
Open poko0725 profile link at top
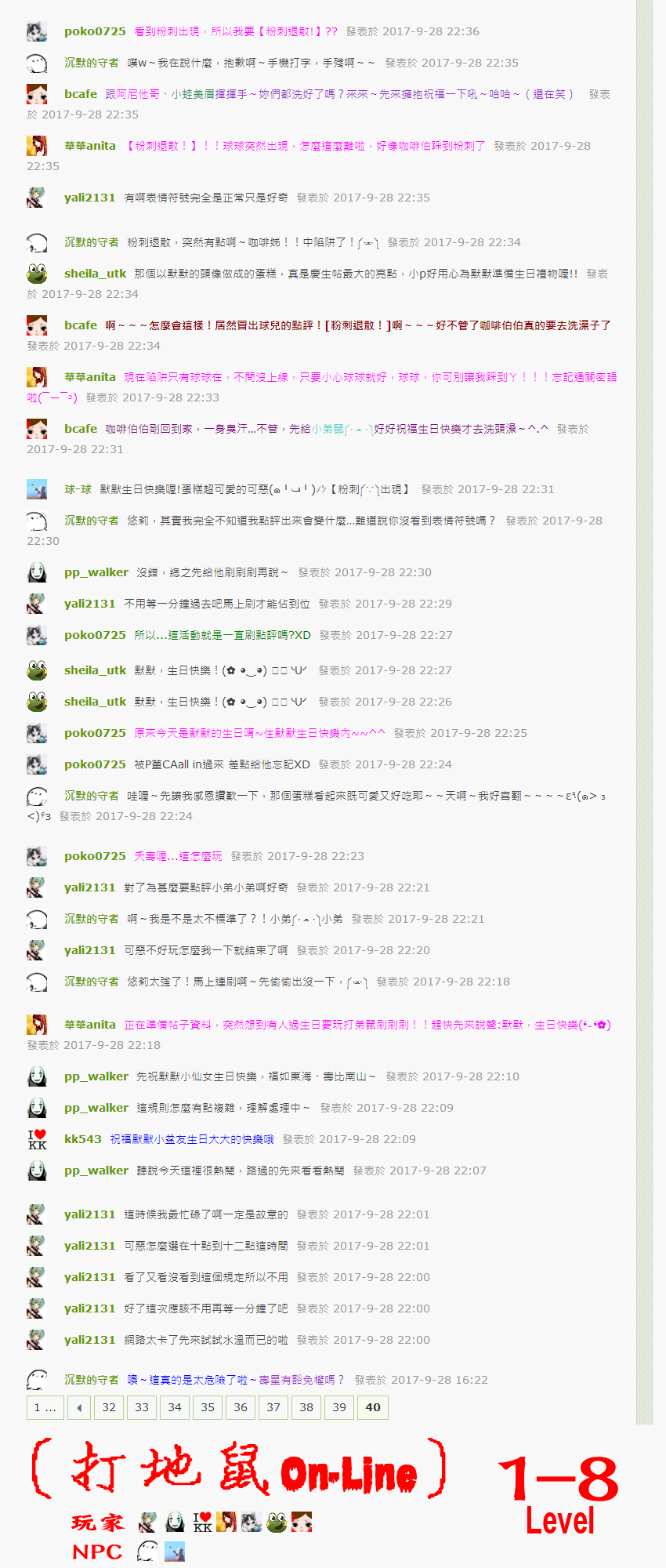[x=95, y=31]
